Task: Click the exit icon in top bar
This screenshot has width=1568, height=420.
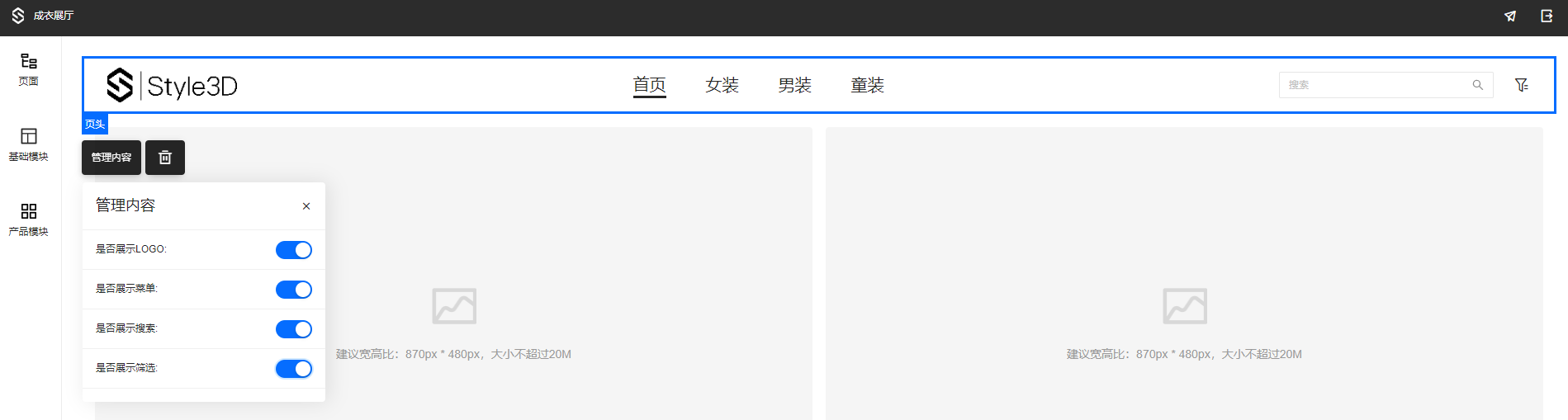Action: tap(1547, 17)
